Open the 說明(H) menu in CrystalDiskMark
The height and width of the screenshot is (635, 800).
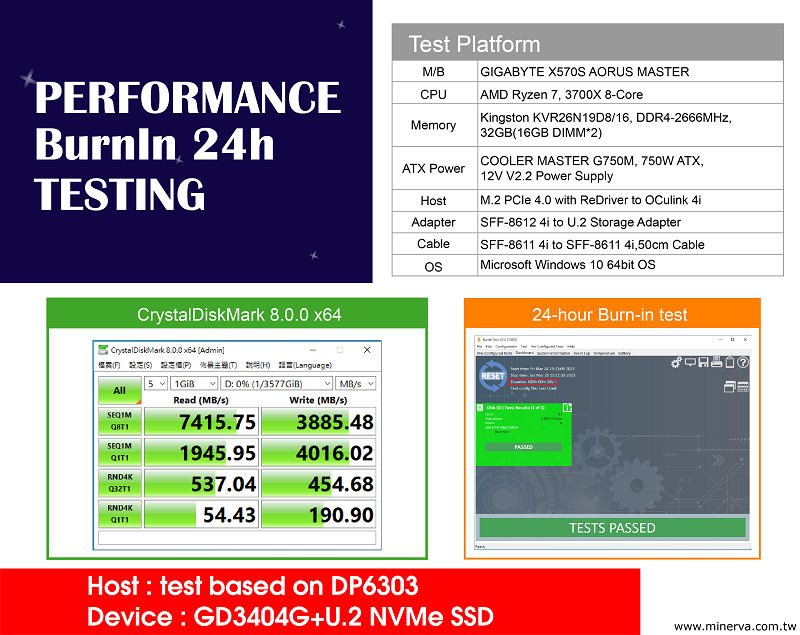click(x=258, y=365)
